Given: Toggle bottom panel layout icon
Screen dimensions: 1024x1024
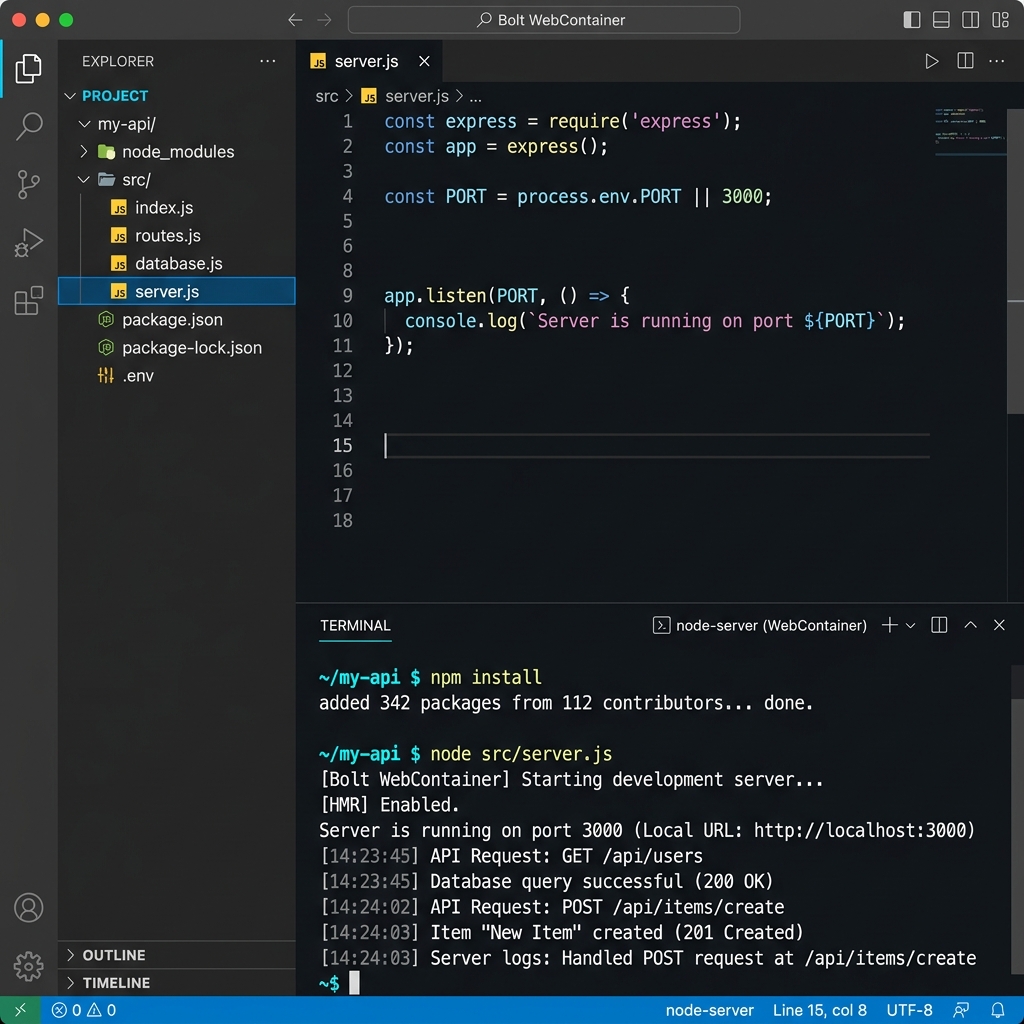Looking at the screenshot, I should click(x=941, y=20).
